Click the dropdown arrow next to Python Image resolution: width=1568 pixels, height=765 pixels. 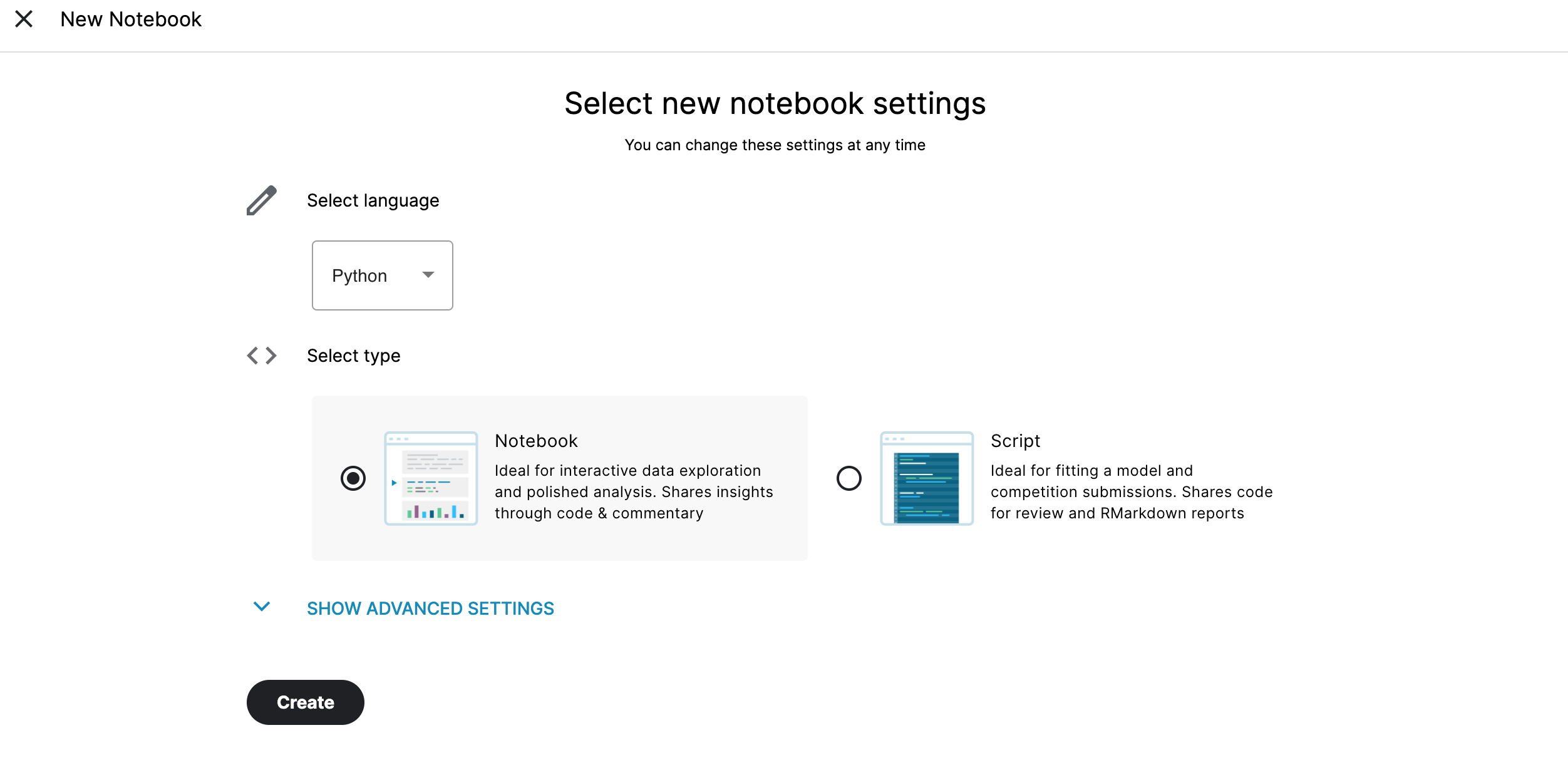tap(428, 275)
